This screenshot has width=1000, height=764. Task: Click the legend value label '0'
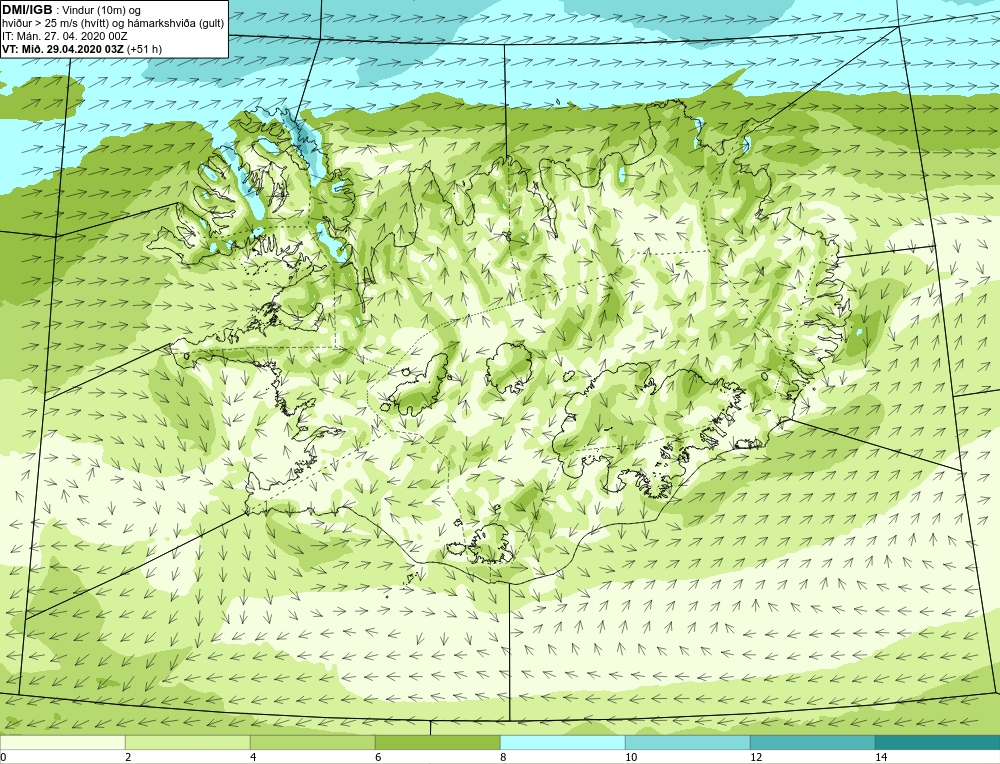(3, 757)
